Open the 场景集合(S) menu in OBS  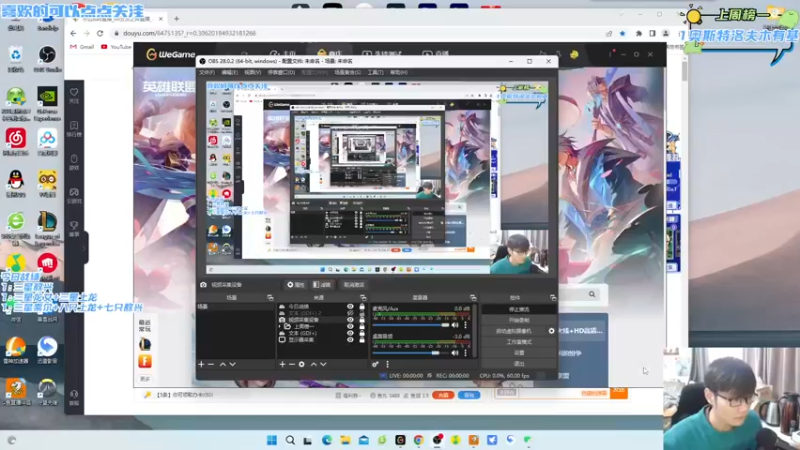click(347, 72)
